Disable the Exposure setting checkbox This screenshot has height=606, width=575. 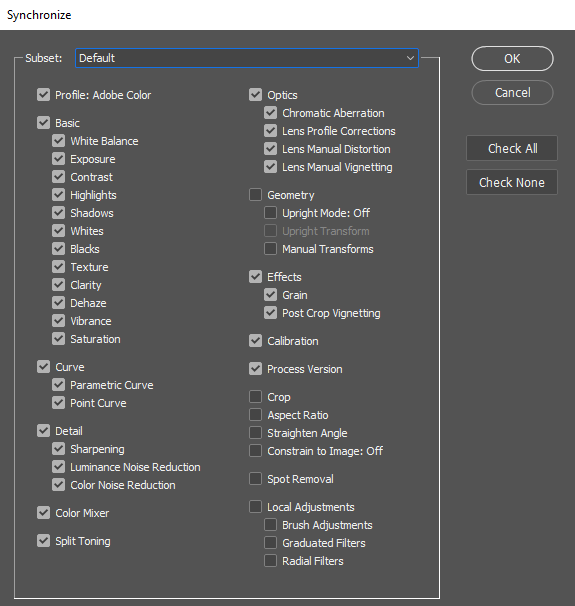58,159
